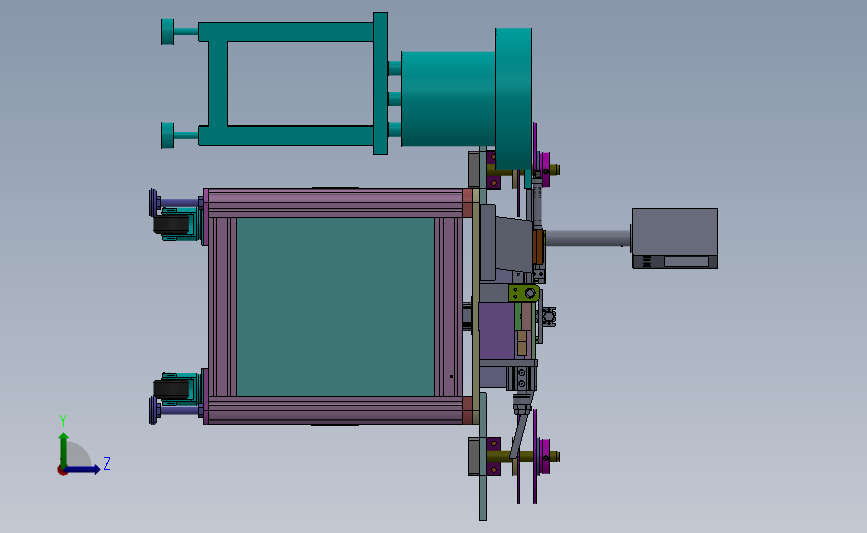The height and width of the screenshot is (533, 867).
Task: Select the dark green center panel of the frame
Action: (x=335, y=307)
